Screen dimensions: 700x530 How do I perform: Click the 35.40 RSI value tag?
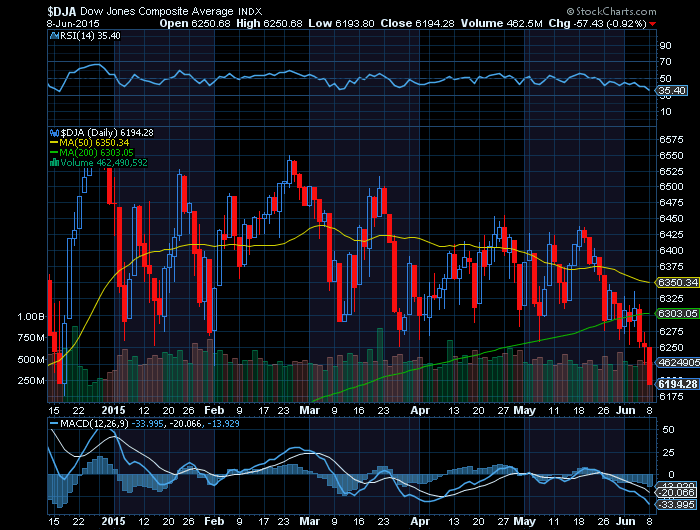pos(672,91)
